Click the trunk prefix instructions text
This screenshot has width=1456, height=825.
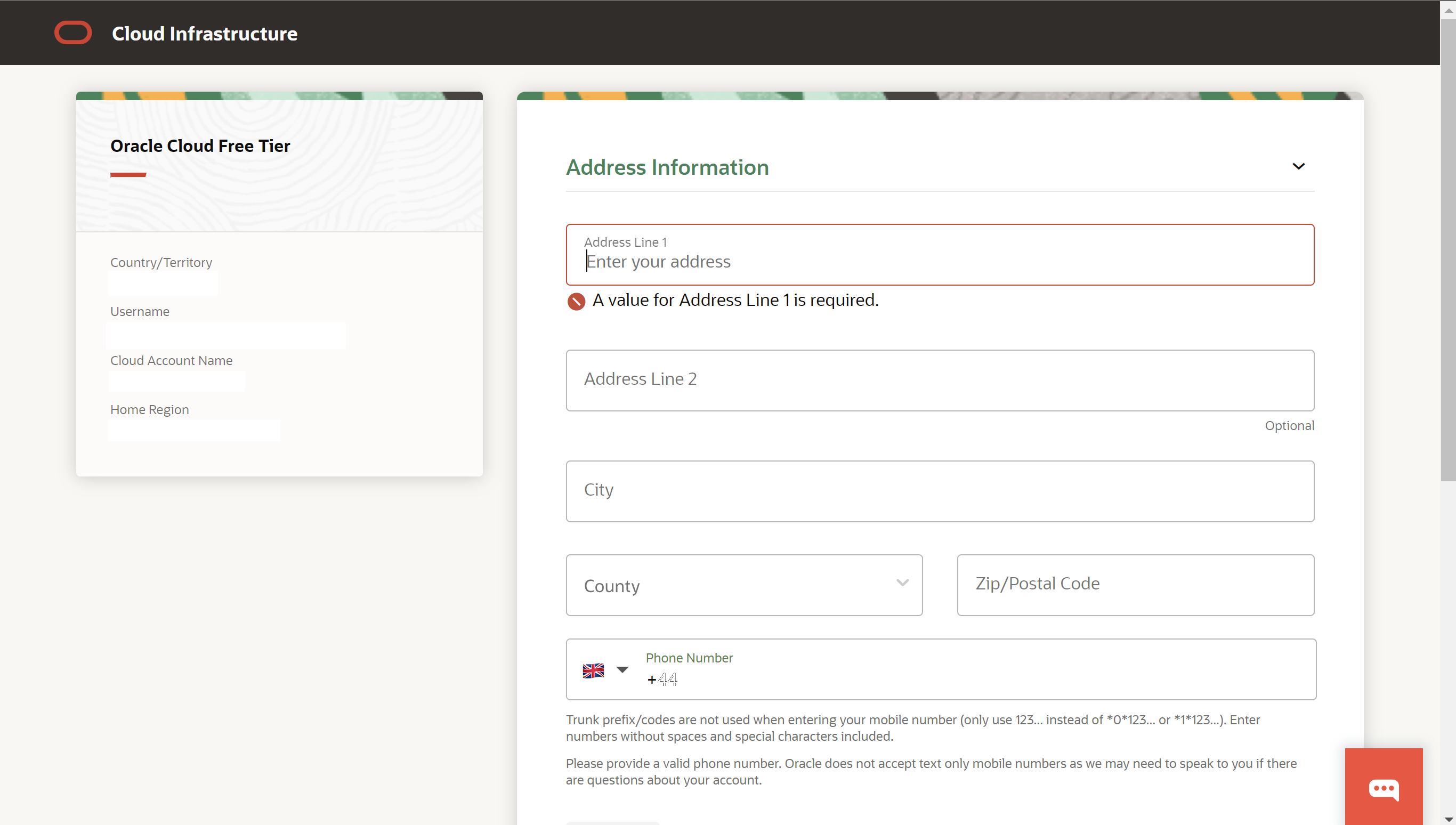pyautogui.click(x=913, y=728)
